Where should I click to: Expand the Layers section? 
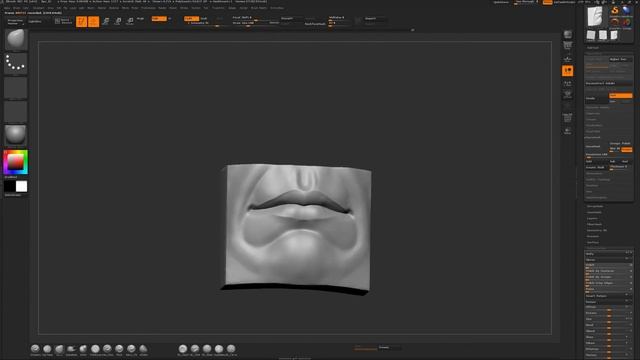[592, 218]
